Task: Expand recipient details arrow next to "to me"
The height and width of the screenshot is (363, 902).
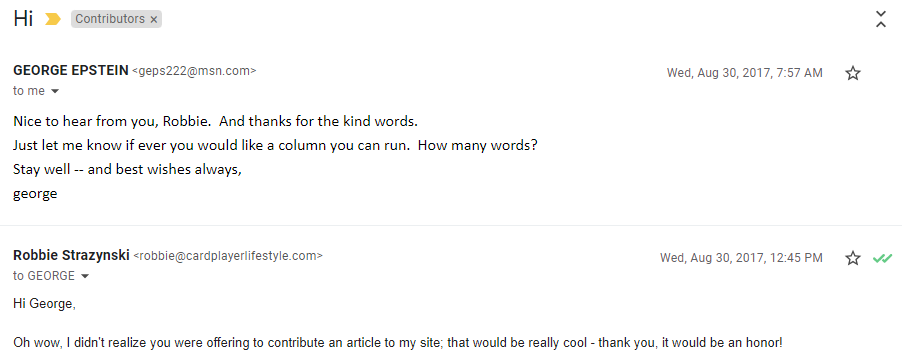Action: (55, 91)
